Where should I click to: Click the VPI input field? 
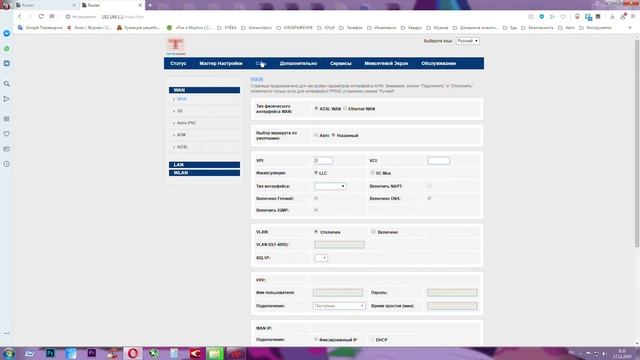click(x=323, y=160)
